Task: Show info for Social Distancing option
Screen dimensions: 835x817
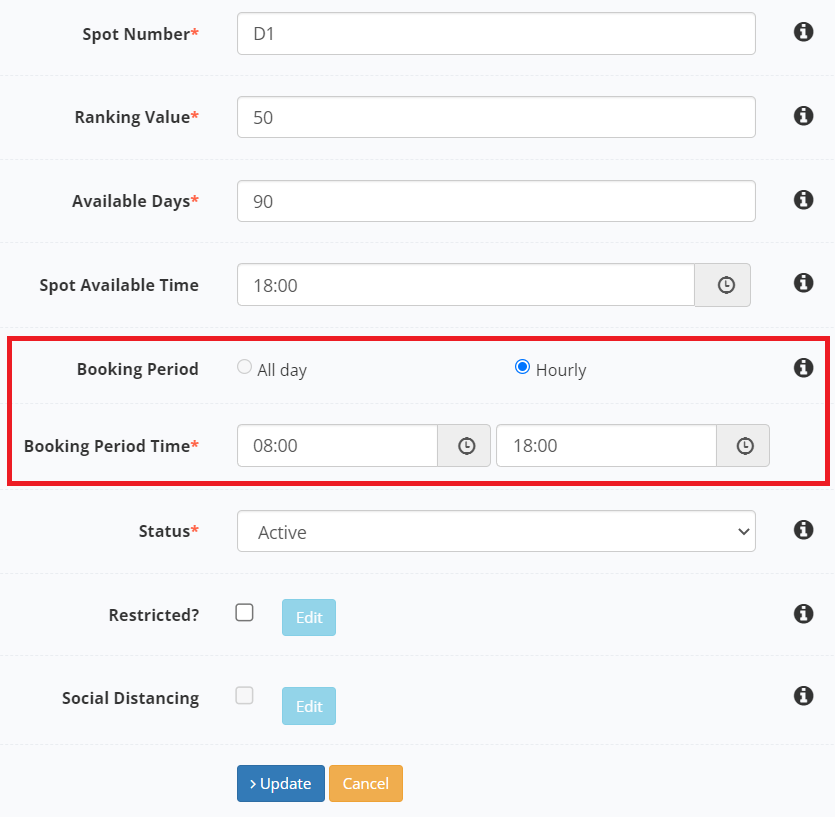Action: tap(803, 696)
